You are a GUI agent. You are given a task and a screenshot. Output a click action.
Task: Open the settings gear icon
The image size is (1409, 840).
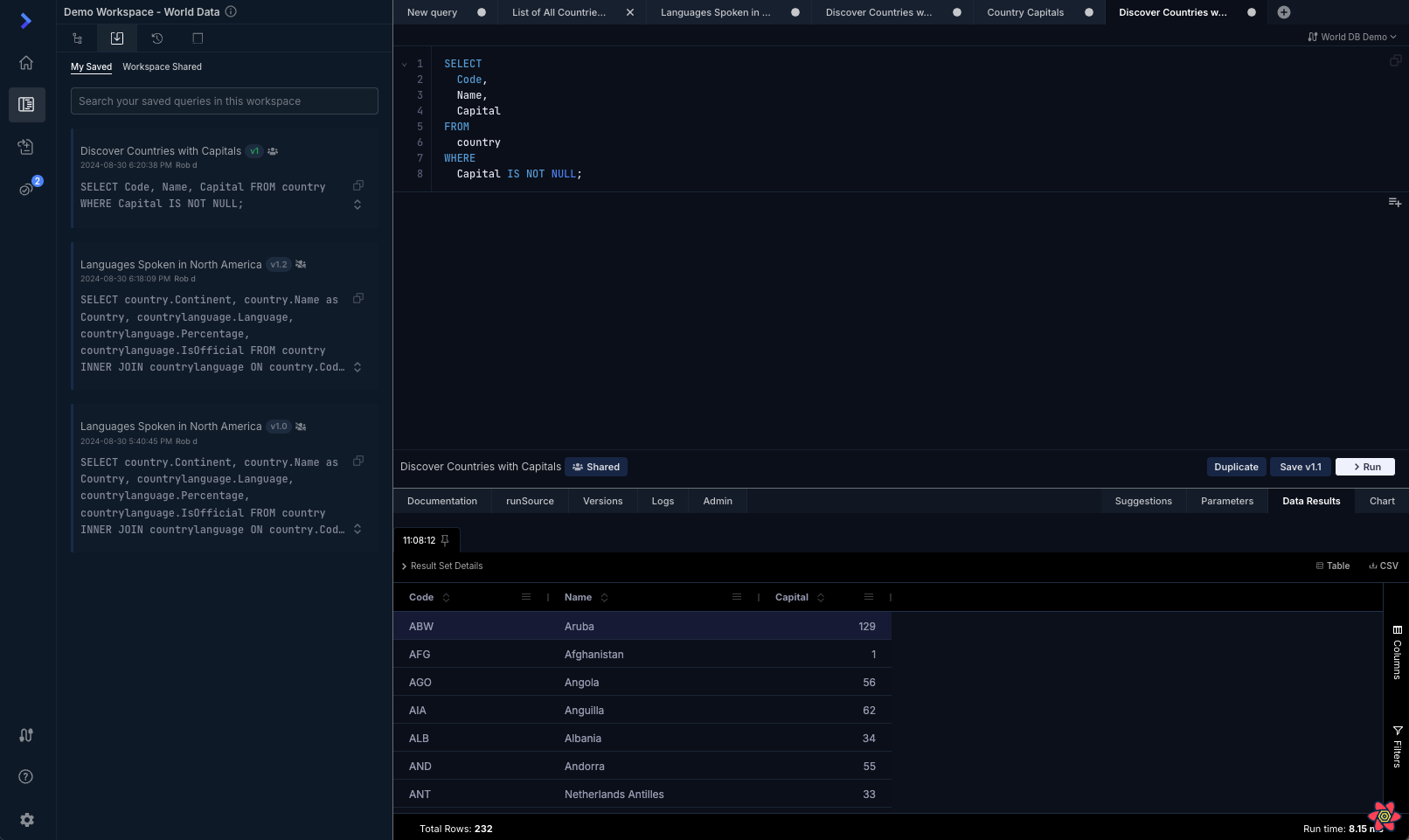click(27, 820)
